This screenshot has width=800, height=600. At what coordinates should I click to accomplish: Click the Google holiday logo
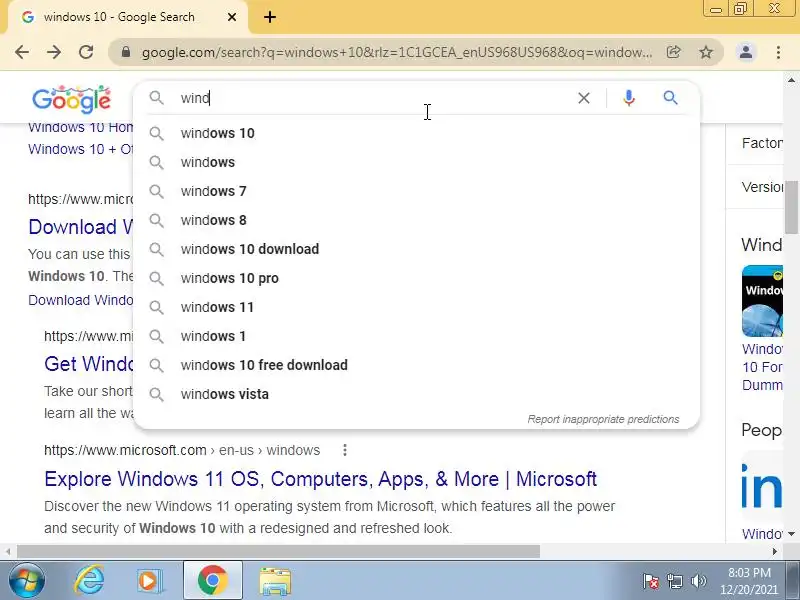[71, 99]
